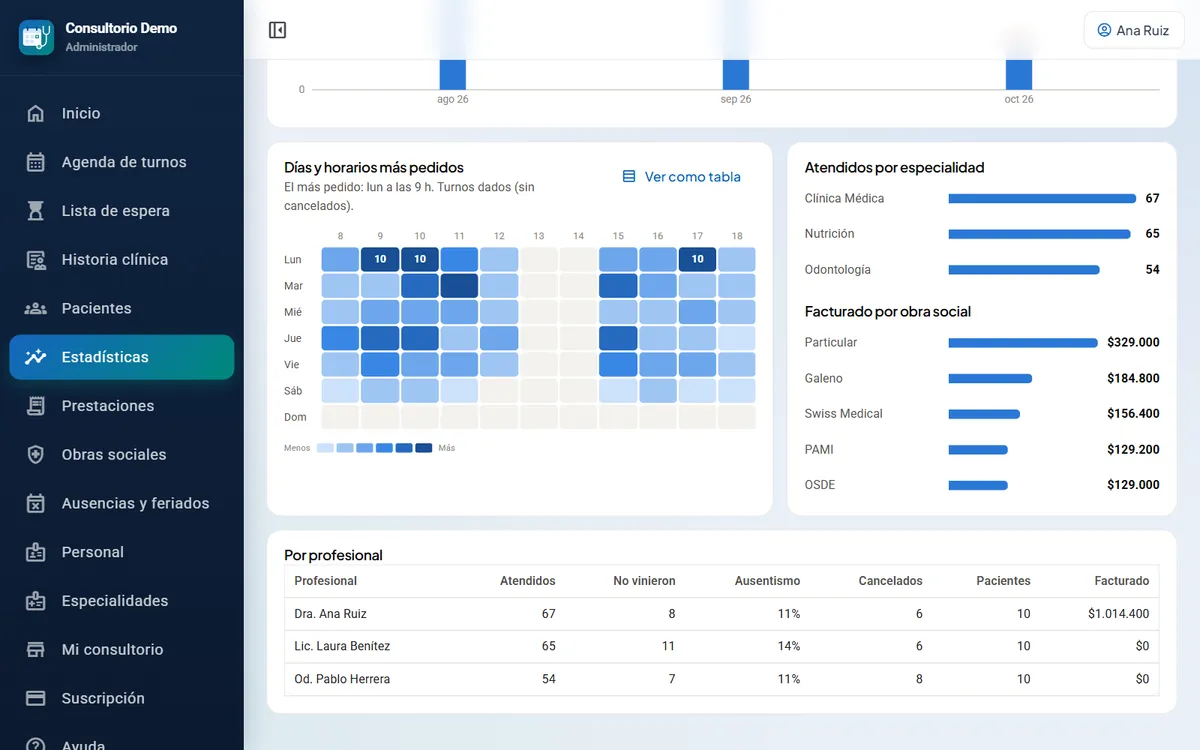Click the badge icon for Personal
The height and width of the screenshot is (750, 1200).
(x=36, y=552)
